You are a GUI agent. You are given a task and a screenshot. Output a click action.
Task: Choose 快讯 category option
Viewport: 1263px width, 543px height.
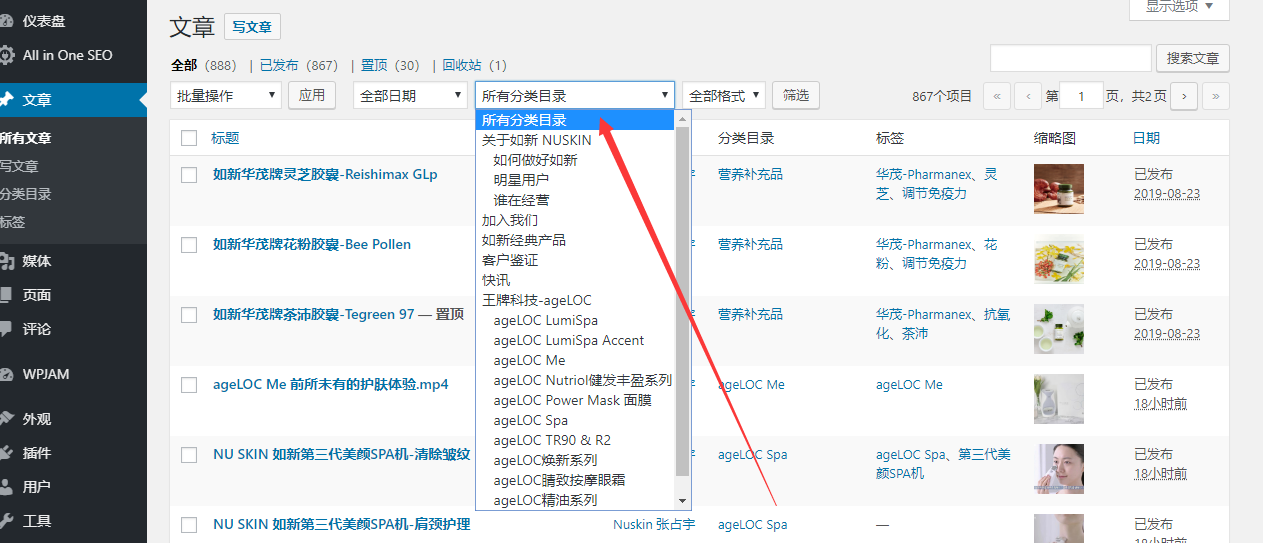(x=576, y=280)
